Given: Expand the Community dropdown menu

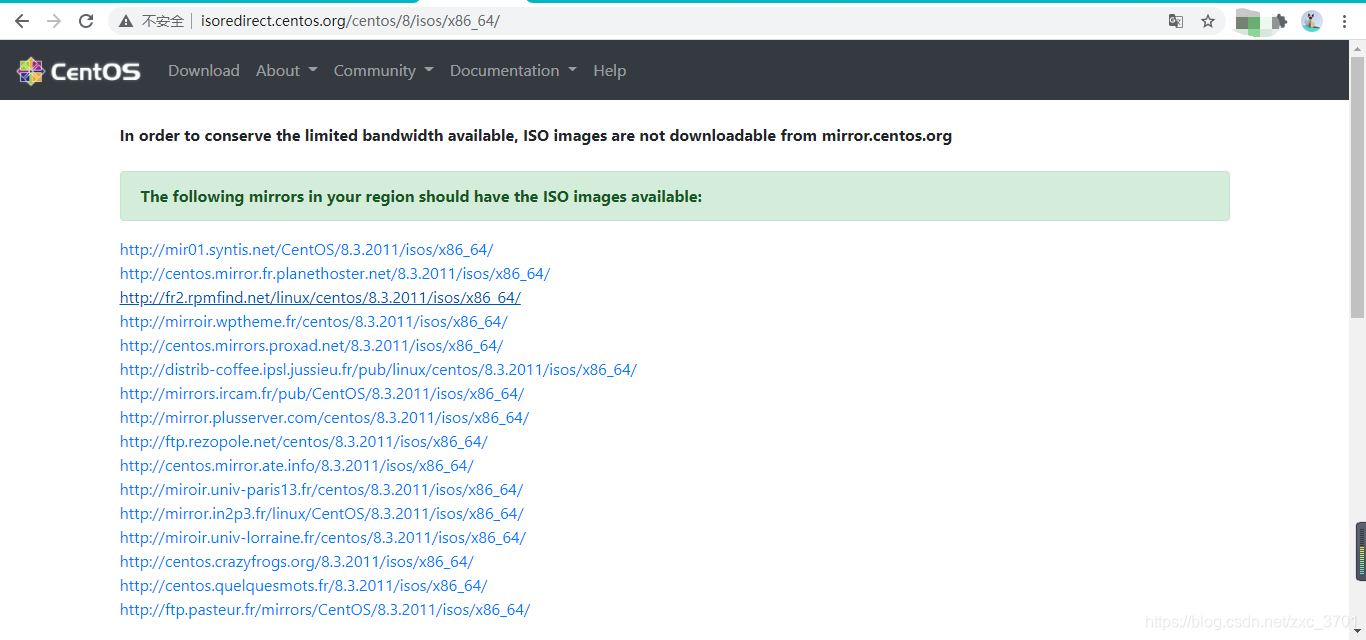Looking at the screenshot, I should tap(384, 71).
